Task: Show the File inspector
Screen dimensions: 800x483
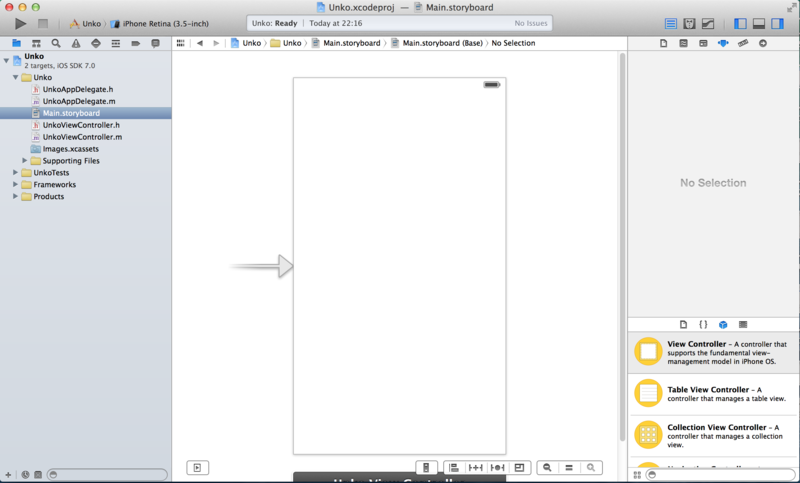Action: point(663,43)
